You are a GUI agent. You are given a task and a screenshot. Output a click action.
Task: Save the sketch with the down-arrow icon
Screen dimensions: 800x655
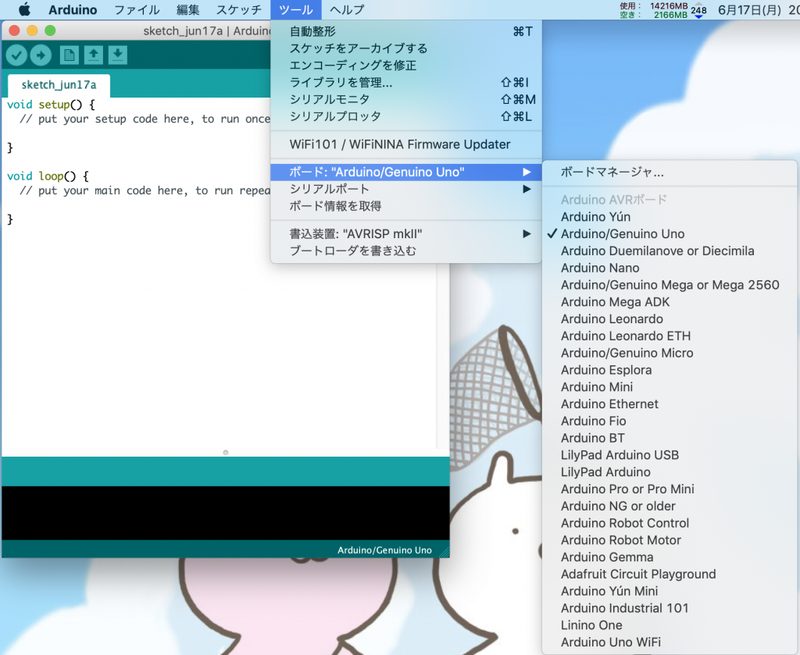click(x=118, y=55)
